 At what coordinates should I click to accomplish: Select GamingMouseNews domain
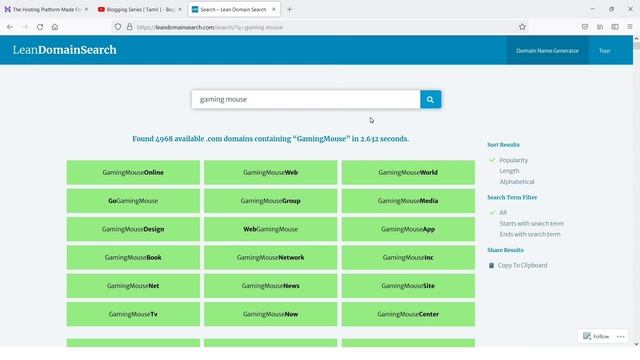(x=271, y=286)
